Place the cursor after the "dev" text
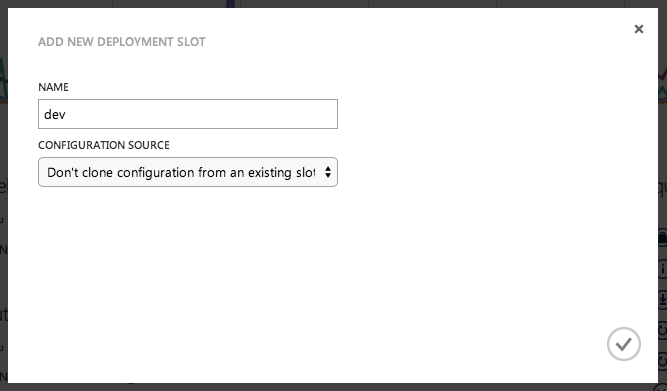This screenshot has height=391, width=667. [66, 114]
